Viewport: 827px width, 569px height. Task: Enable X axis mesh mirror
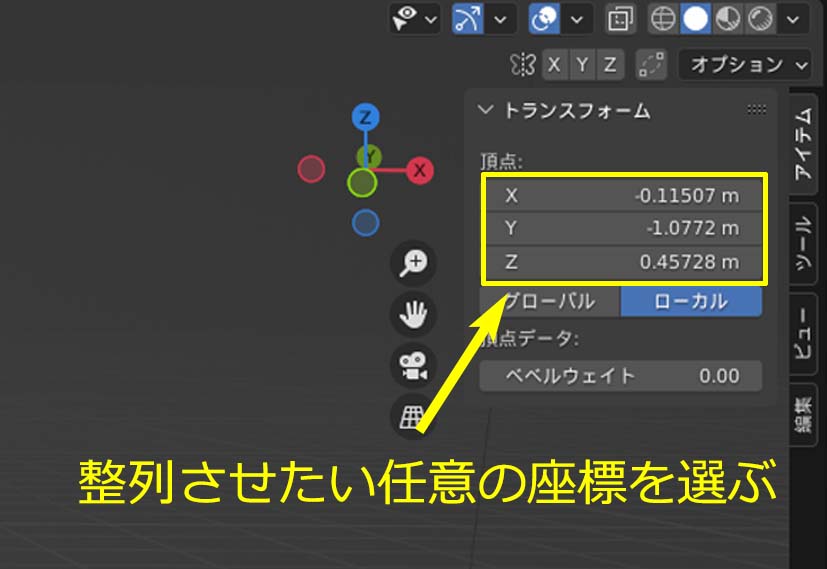coord(555,65)
